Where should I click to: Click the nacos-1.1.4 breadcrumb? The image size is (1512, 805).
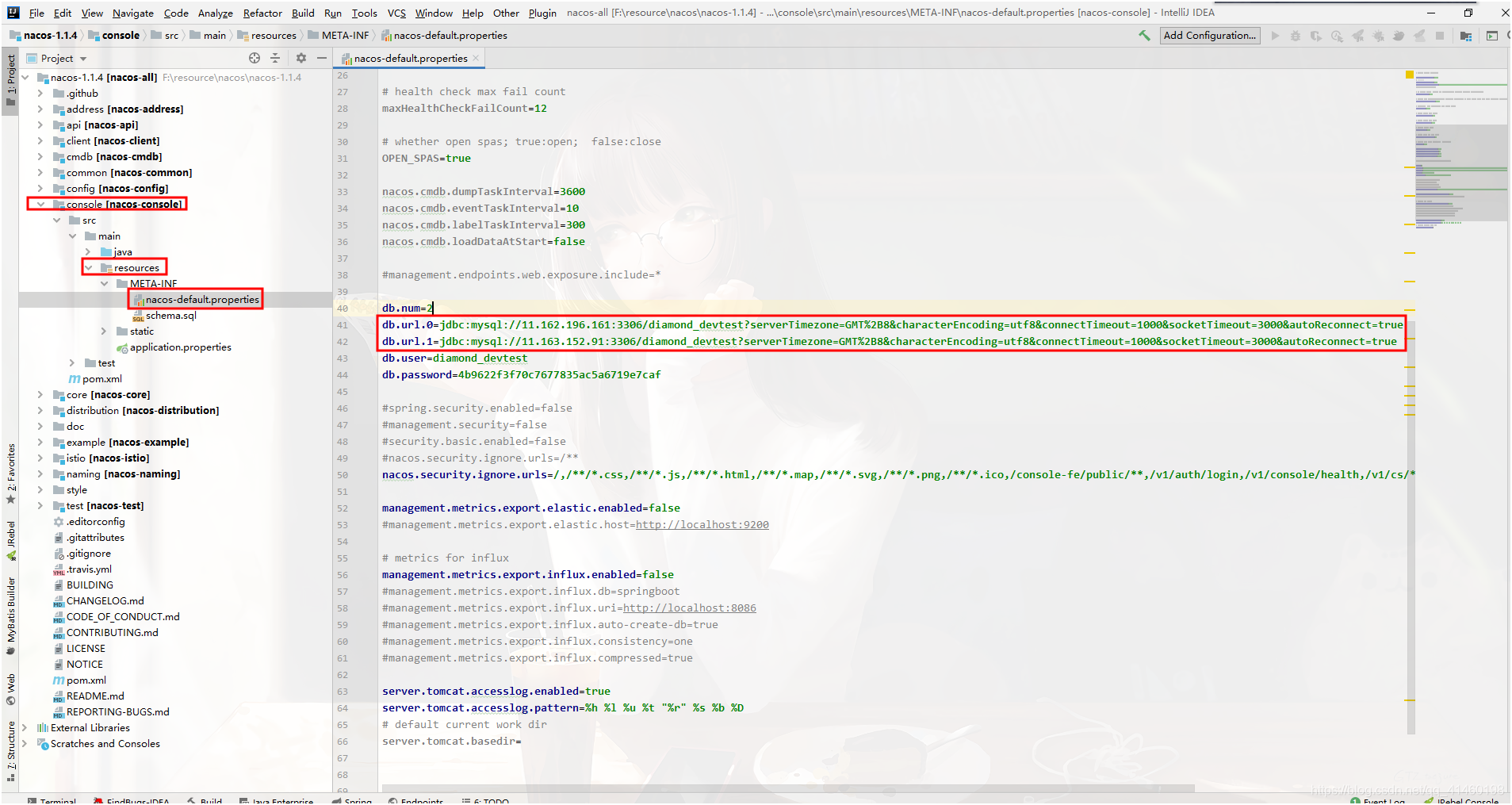coord(44,36)
